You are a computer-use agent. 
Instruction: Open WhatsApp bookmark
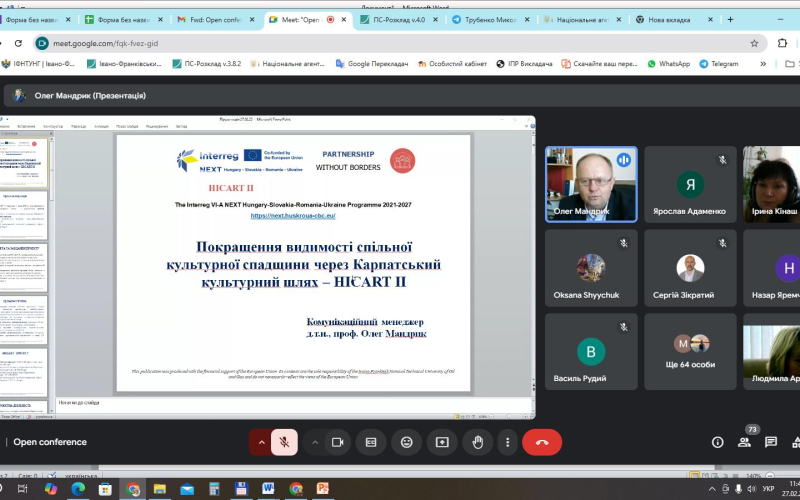[x=668, y=64]
